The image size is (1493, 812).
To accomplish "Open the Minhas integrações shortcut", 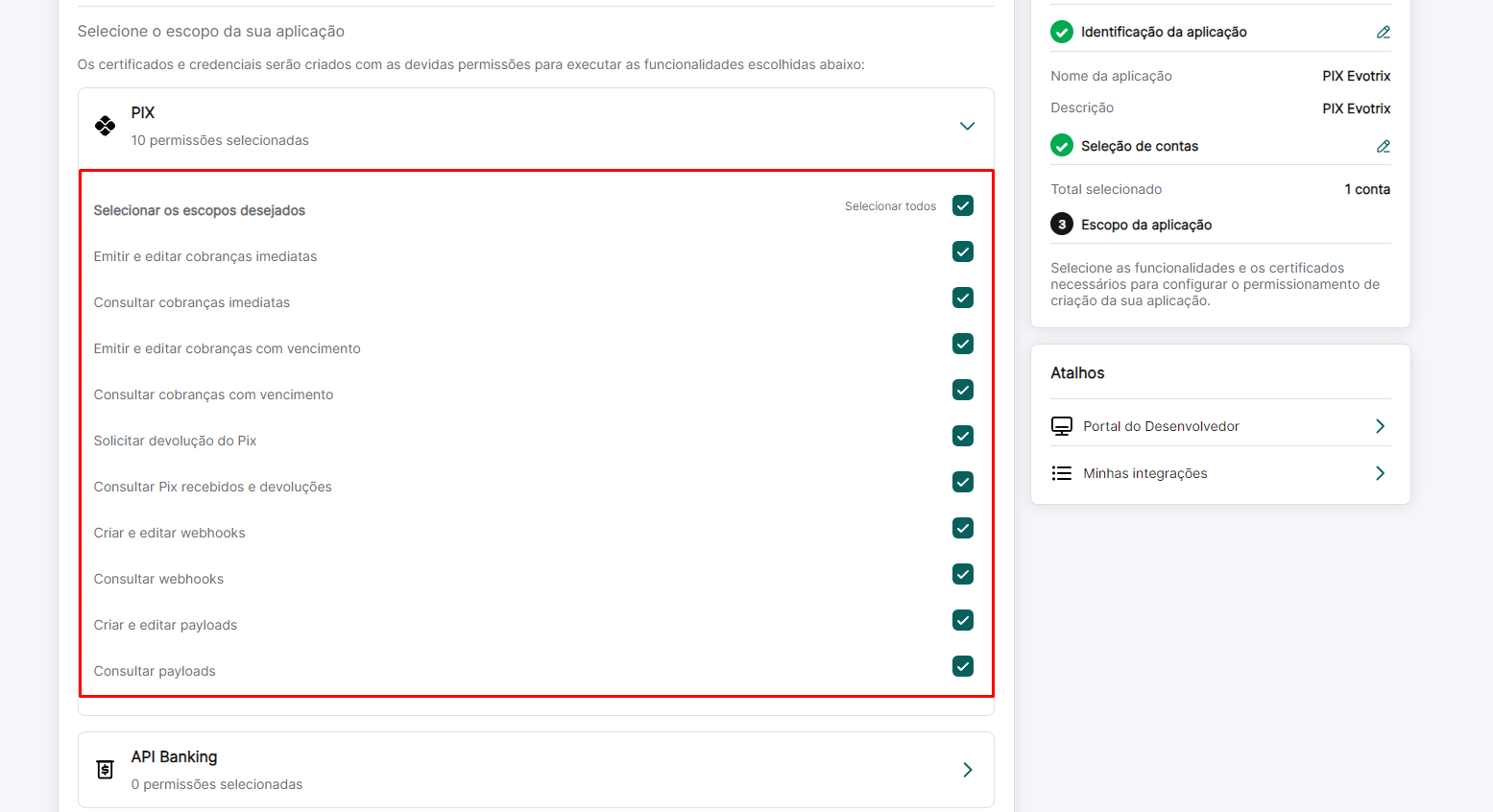I will click(1144, 473).
